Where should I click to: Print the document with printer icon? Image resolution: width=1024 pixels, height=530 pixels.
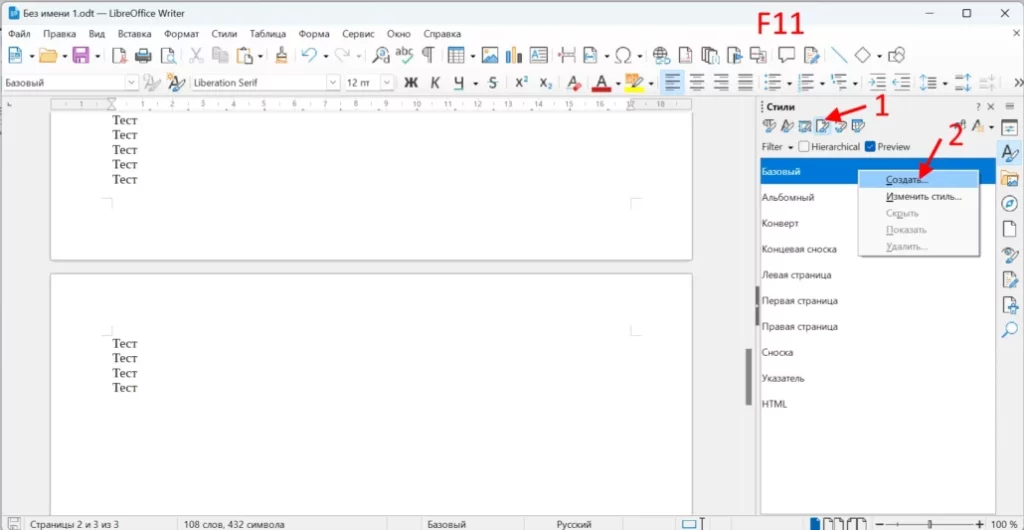pyautogui.click(x=143, y=55)
